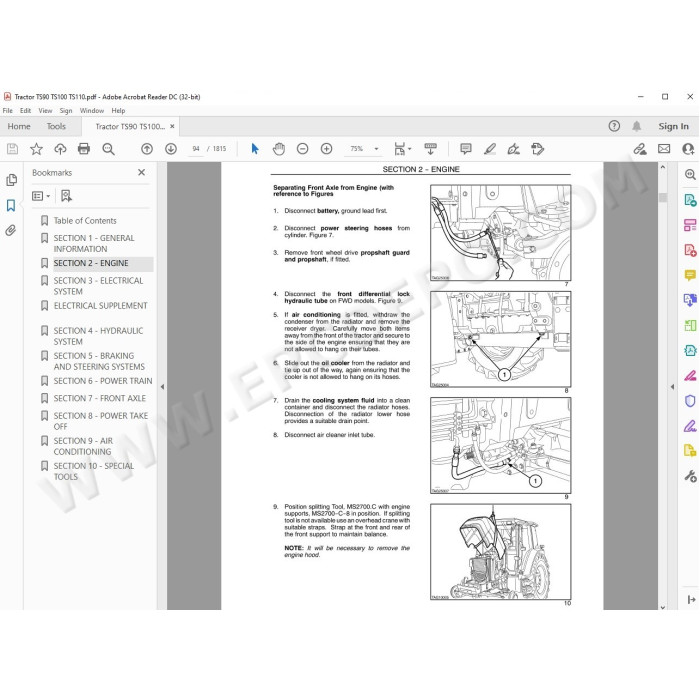Close the Tractor TS90 TS100 document tab

(172, 126)
